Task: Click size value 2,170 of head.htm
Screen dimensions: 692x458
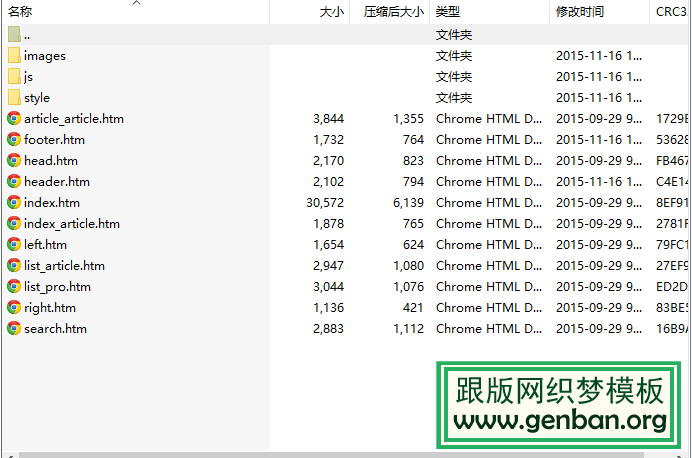Action: 328,161
